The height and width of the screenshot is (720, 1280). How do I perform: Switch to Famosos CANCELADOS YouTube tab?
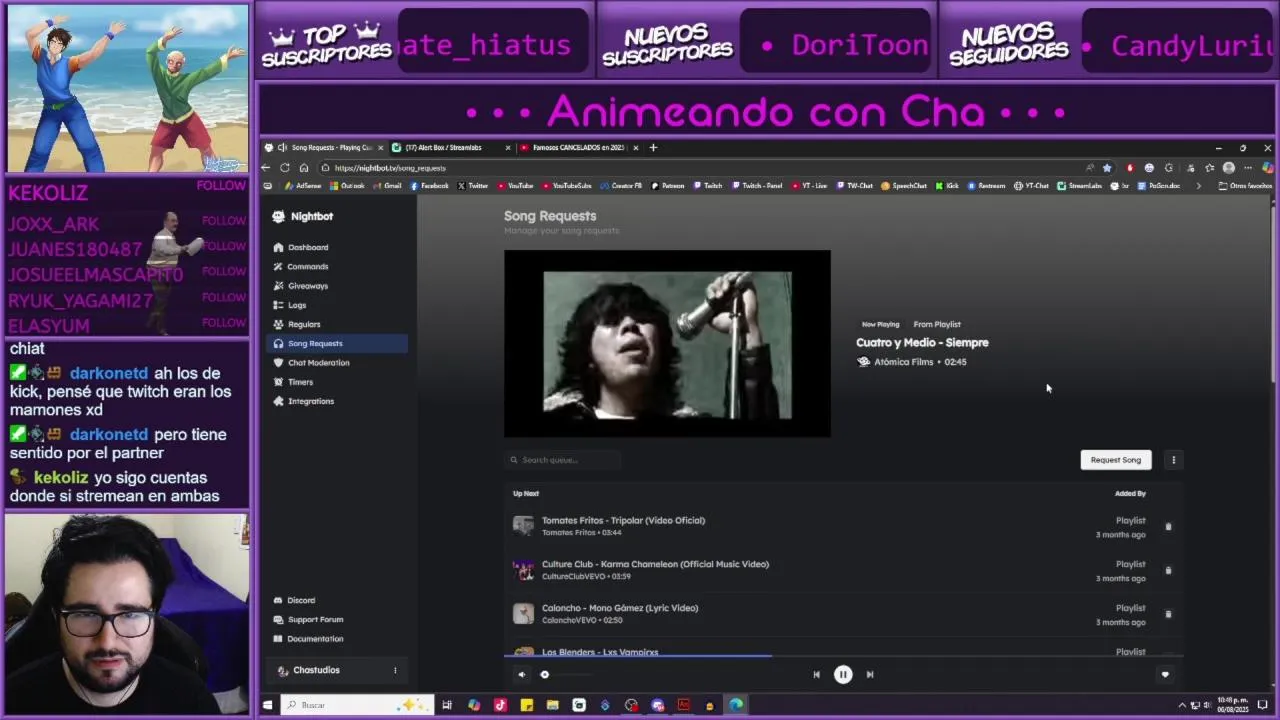580,147
